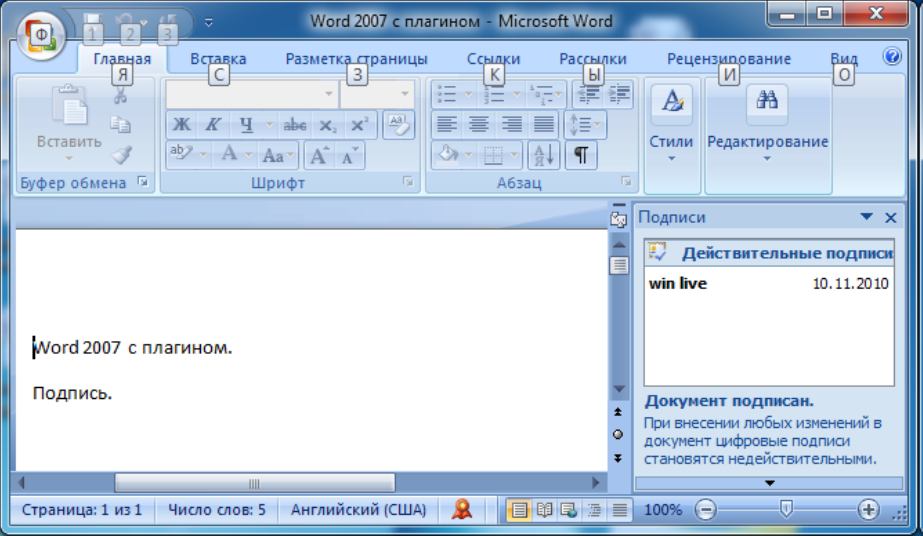Click the numbered list icon
Image resolution: width=923 pixels, height=536 pixels.
(493, 94)
